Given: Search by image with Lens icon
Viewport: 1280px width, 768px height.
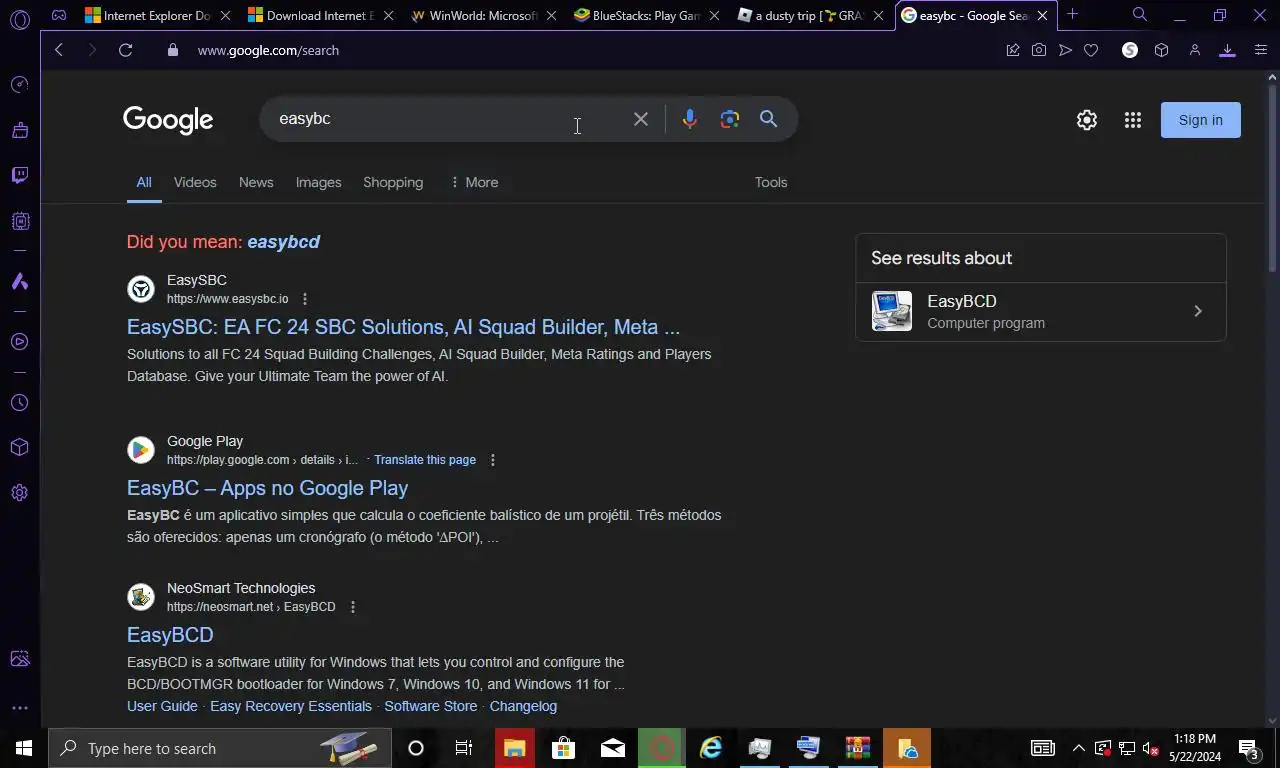Looking at the screenshot, I should point(730,119).
